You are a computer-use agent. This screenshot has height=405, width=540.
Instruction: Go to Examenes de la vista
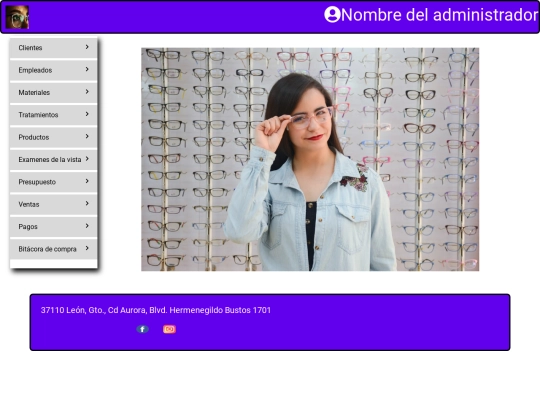coord(53,160)
